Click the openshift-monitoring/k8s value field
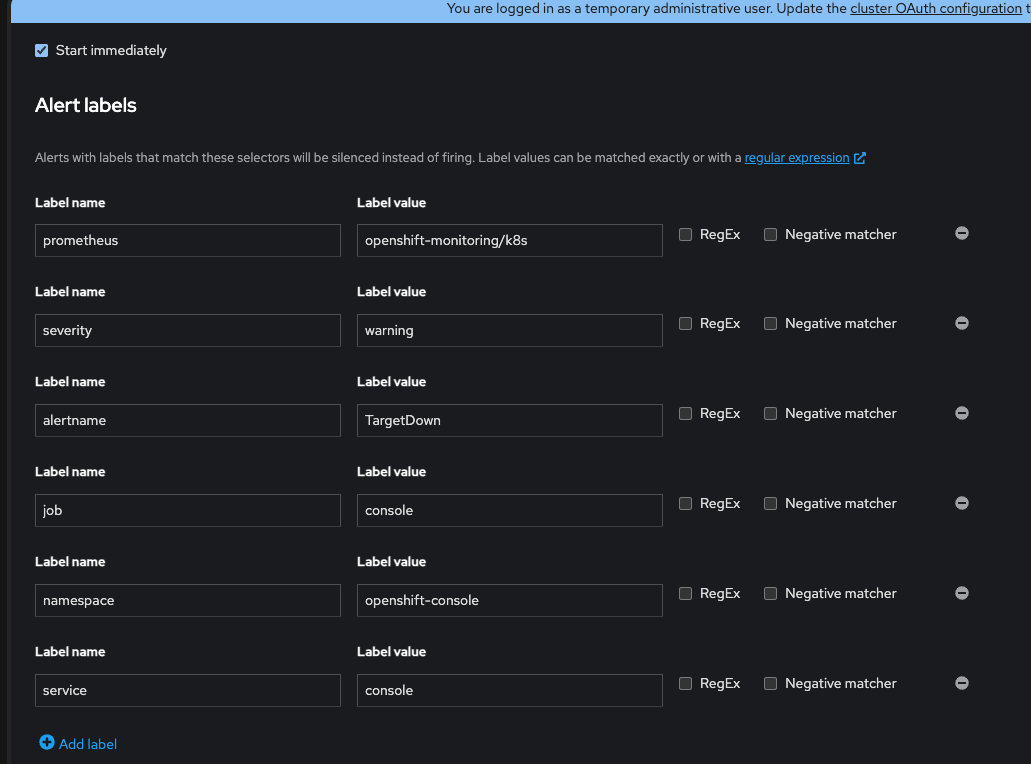 pos(509,240)
